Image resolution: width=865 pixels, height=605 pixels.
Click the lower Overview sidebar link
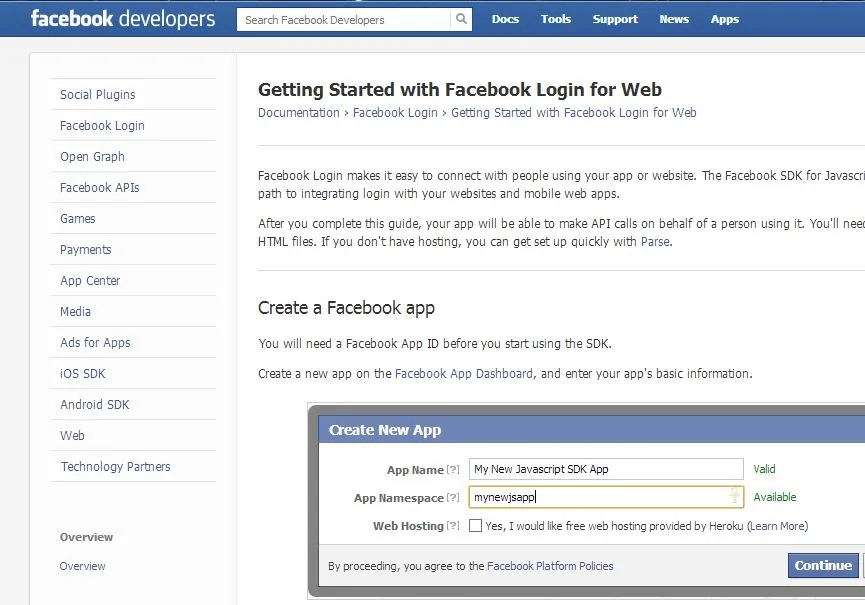tap(82, 566)
